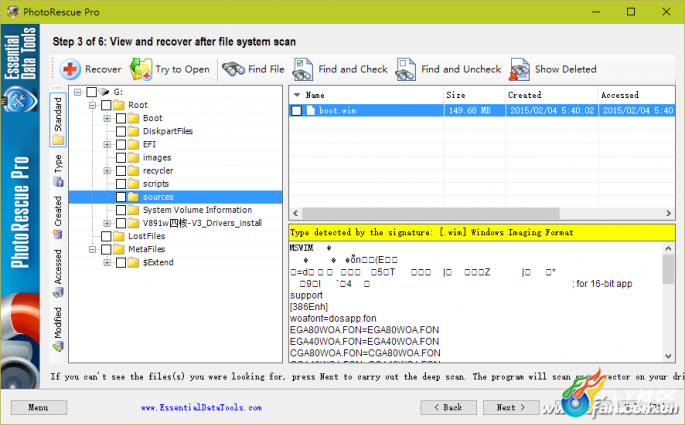Click the G: drive icon
This screenshot has height=425, width=685.
pos(104,92)
